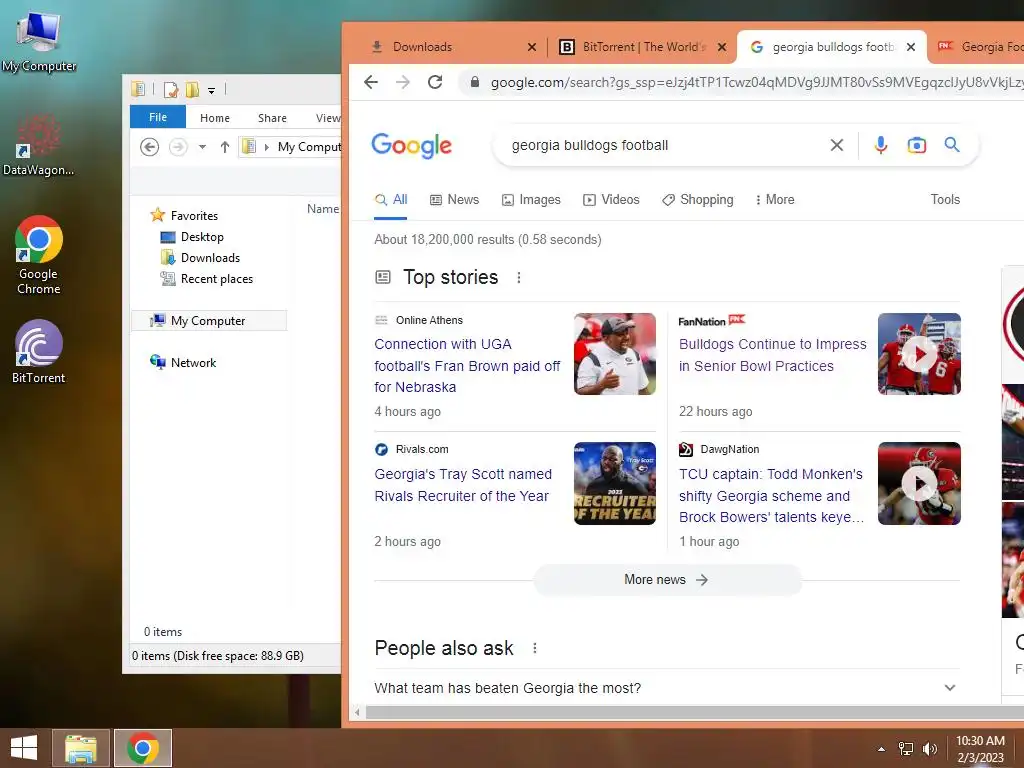Clear the search query with X
Viewport: 1024px width, 768px height.
click(837, 145)
